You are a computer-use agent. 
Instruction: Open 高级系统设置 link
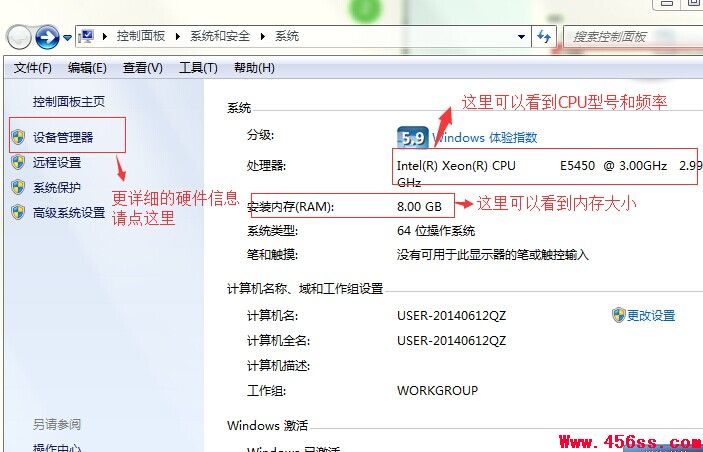point(69,213)
